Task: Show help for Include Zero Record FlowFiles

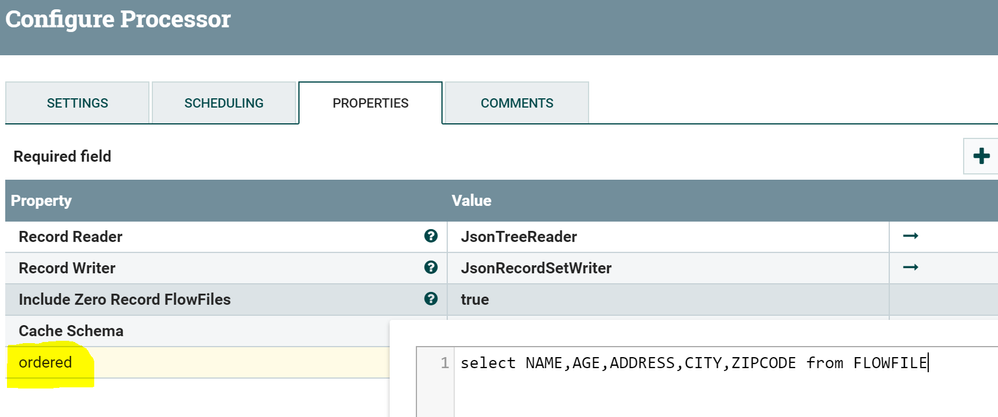Action: (431, 299)
